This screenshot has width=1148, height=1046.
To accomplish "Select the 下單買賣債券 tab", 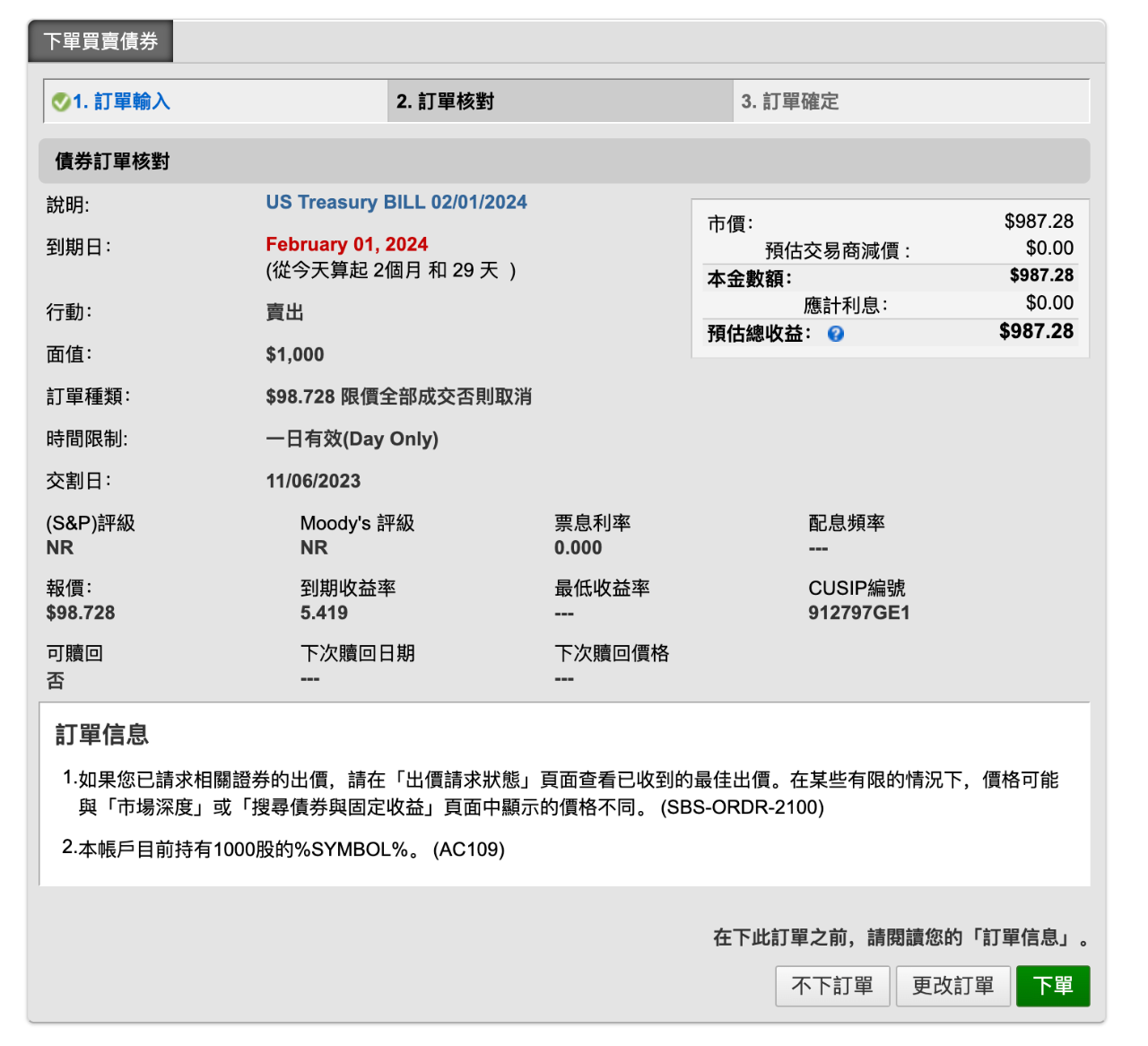I will point(100,40).
